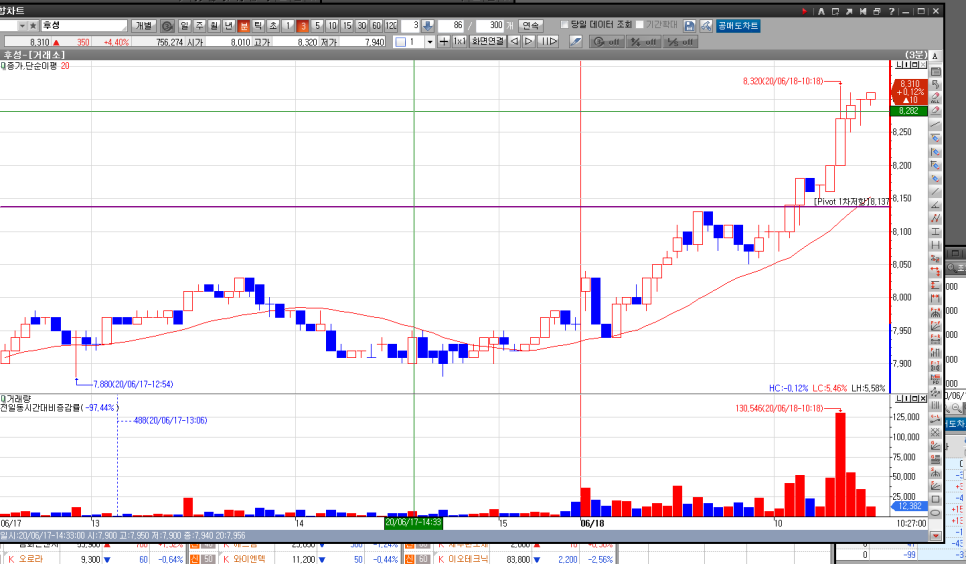Click the font size A icon in title bar
The height and width of the screenshot is (564, 966).
coord(821,12)
